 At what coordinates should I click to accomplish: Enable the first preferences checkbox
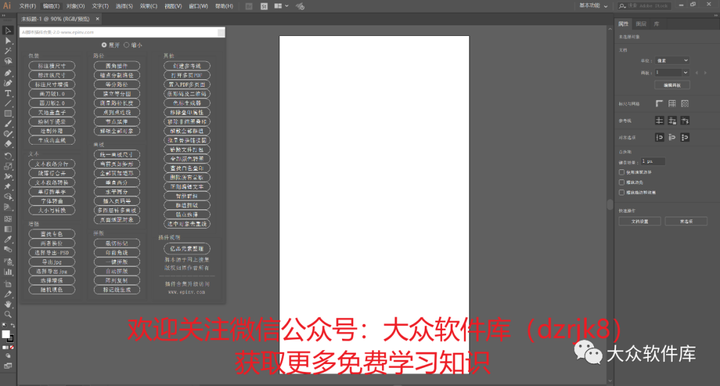pyautogui.click(x=622, y=172)
